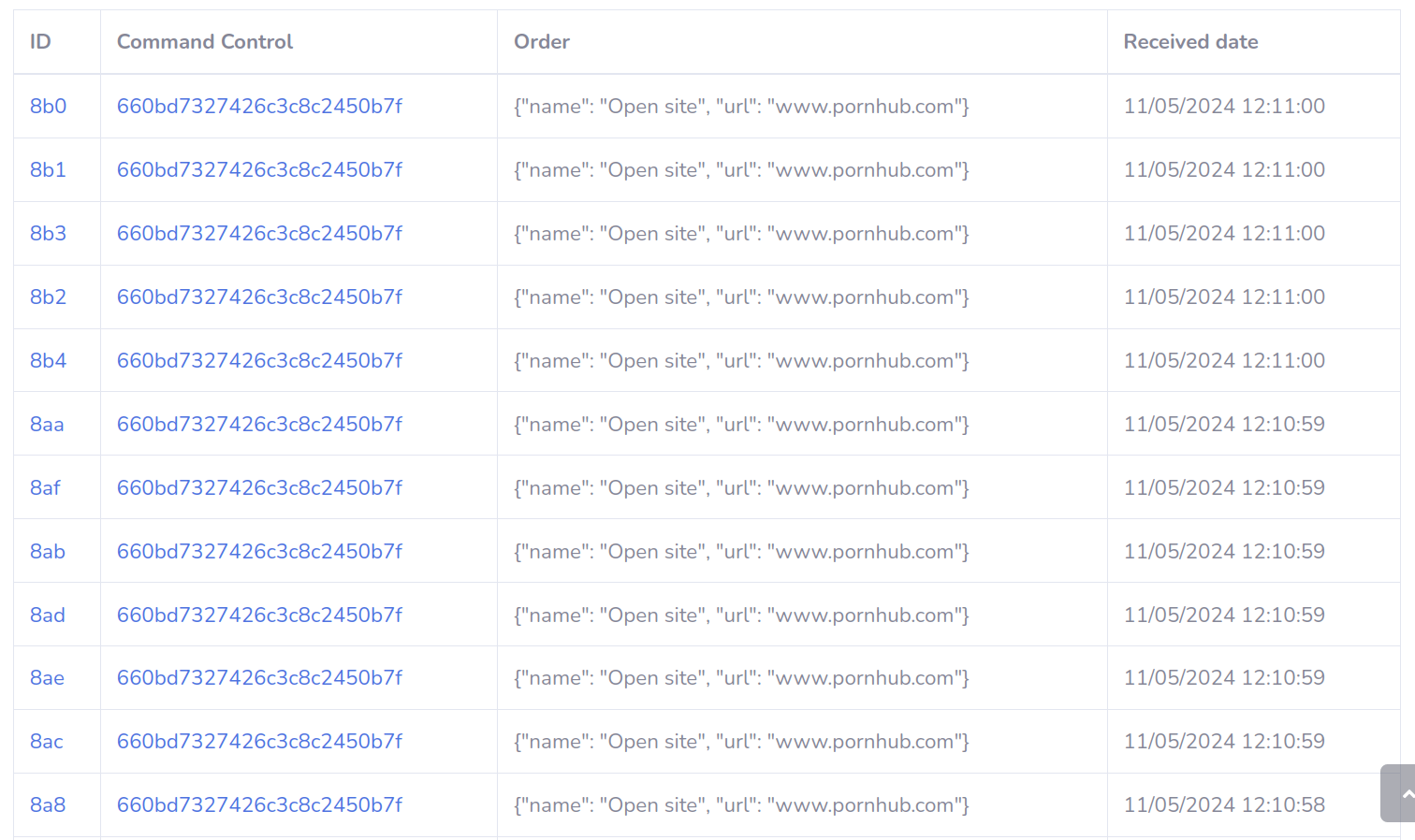Click the received date in row 8b0

coord(1224,107)
